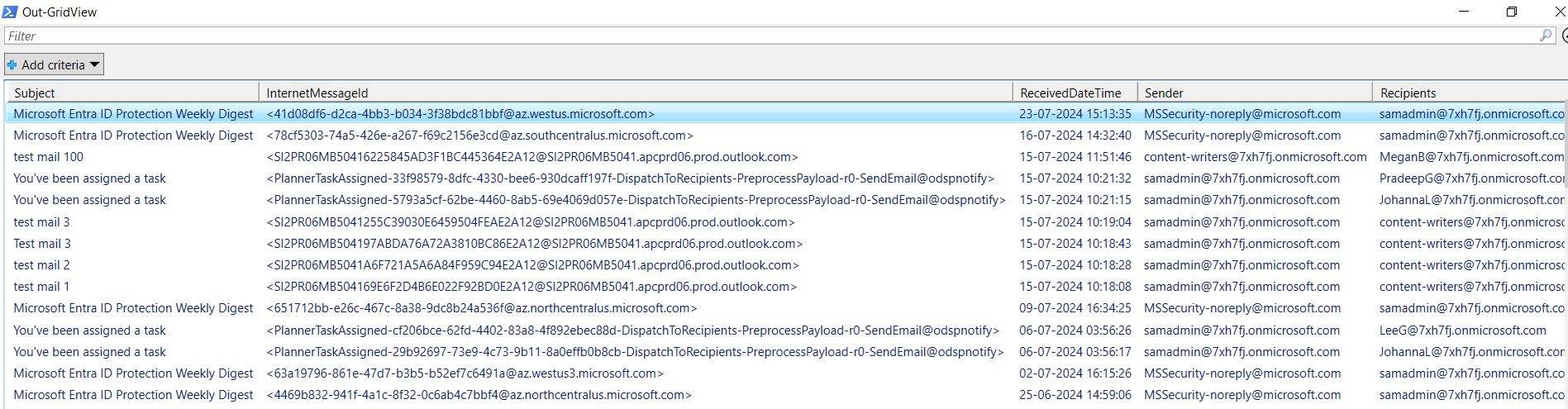Image resolution: width=1568 pixels, height=409 pixels.
Task: Sort by the InternetMessageId column header
Action: tap(636, 93)
